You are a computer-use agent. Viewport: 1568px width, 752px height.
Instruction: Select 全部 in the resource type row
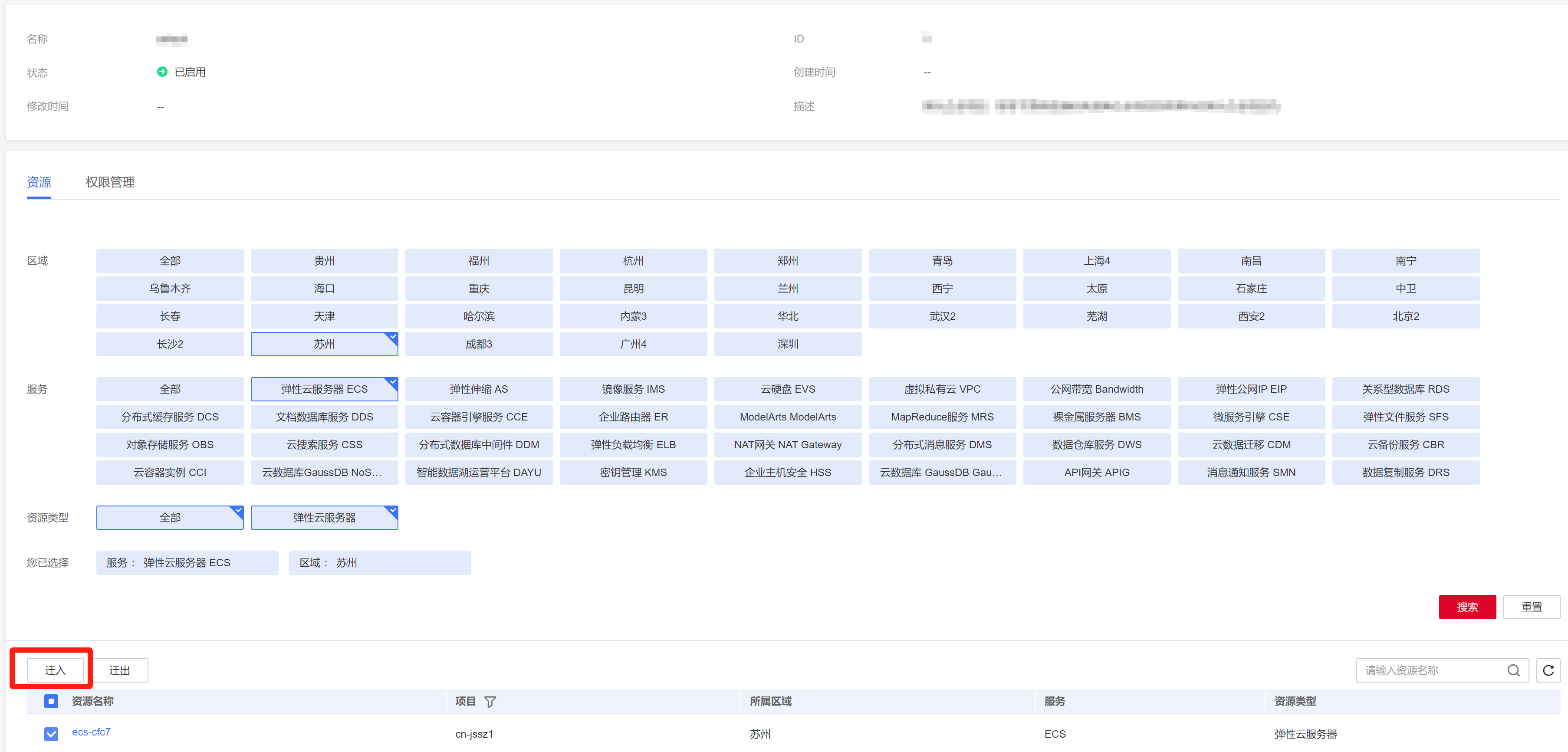[170, 517]
